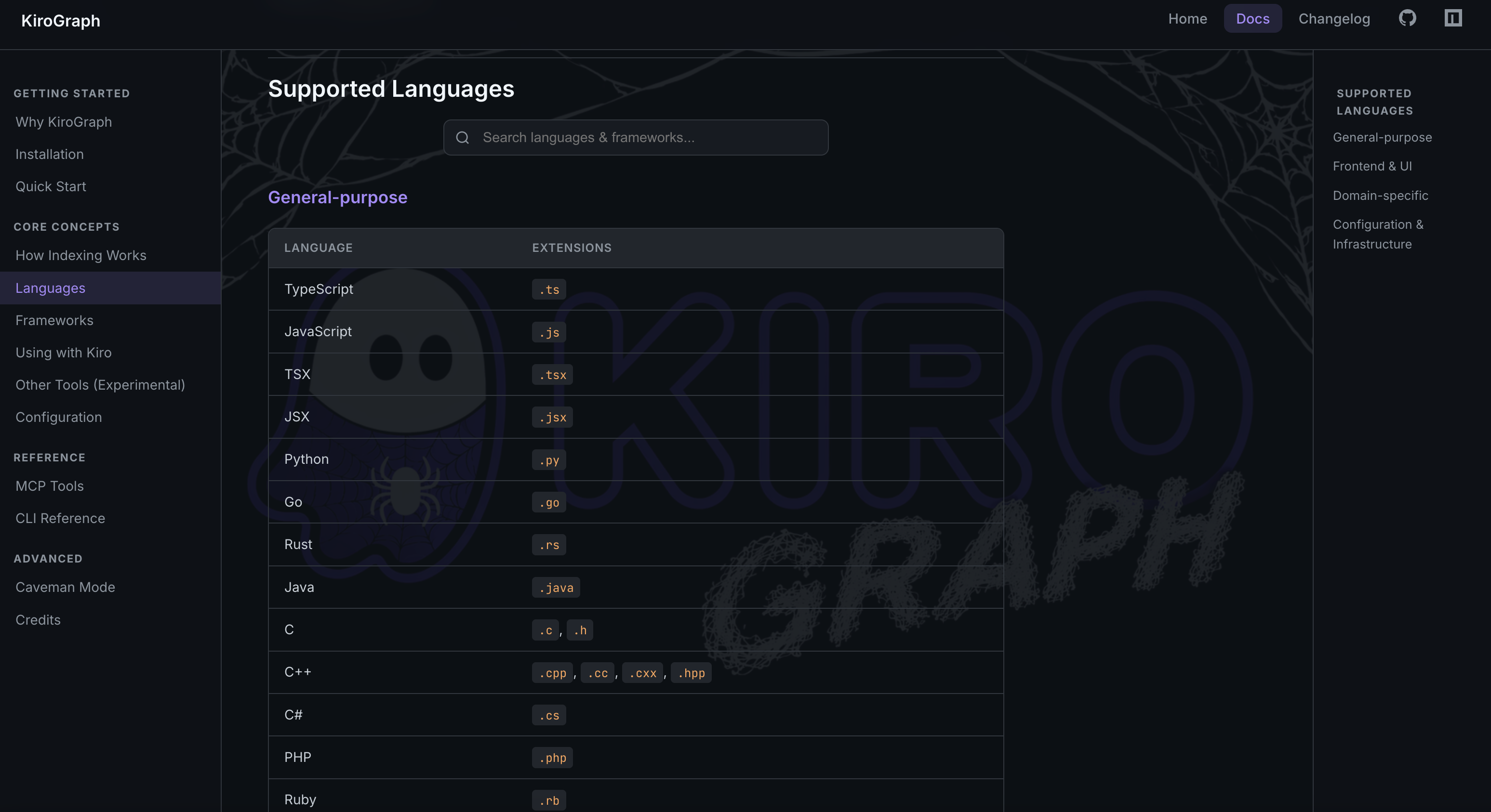Open Other Tools (Experimental) page
The width and height of the screenshot is (1491, 812).
100,385
